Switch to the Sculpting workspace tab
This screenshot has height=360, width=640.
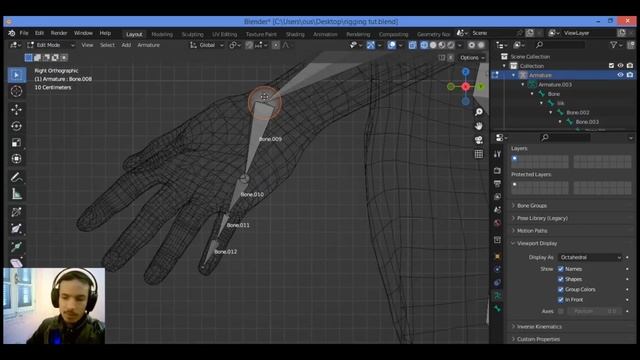coord(193,34)
